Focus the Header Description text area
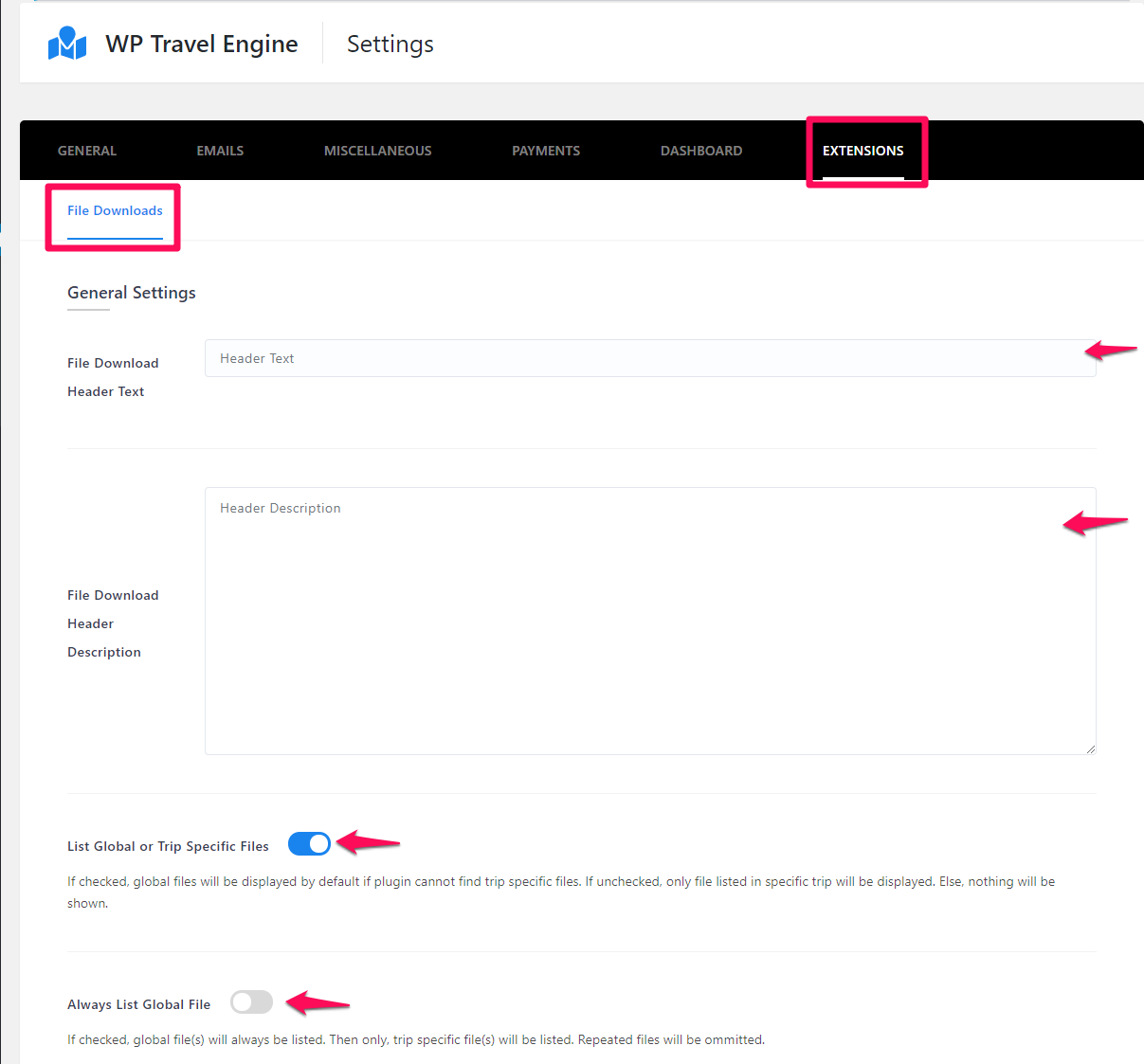This screenshot has height=1064, width=1144. 650,621
